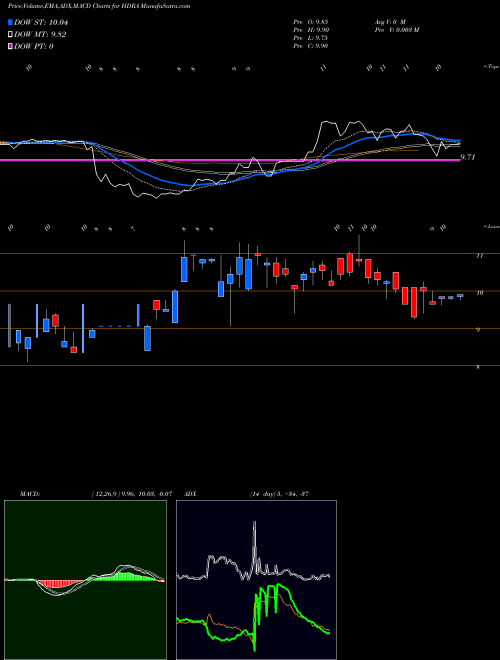Click the 10 price axis label

tap(479, 293)
